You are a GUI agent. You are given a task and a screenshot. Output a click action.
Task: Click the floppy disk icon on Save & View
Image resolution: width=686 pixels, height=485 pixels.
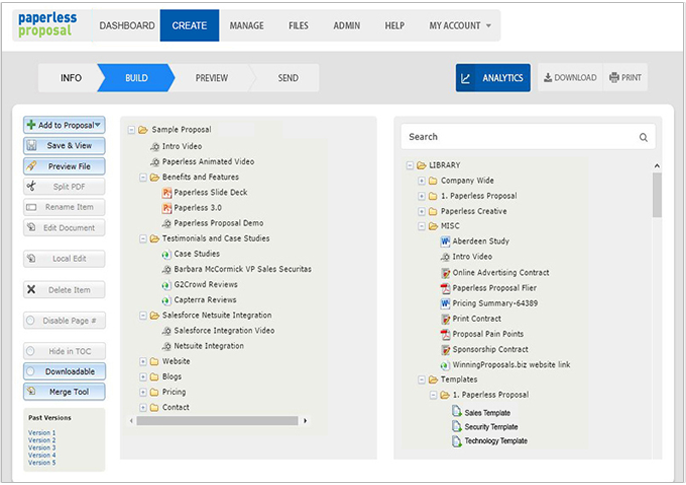pos(31,146)
